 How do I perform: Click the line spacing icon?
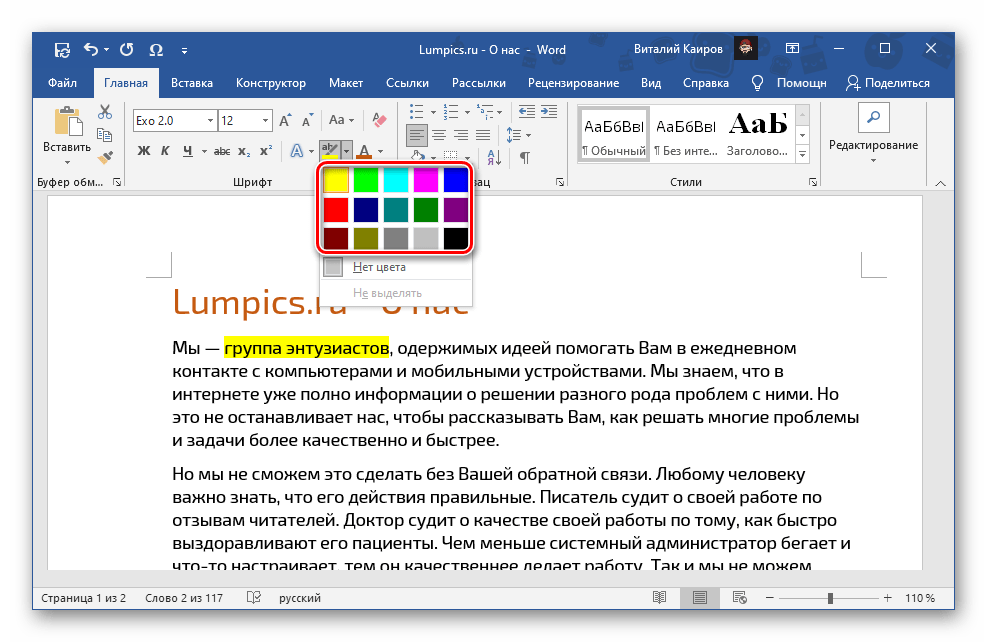click(x=514, y=135)
